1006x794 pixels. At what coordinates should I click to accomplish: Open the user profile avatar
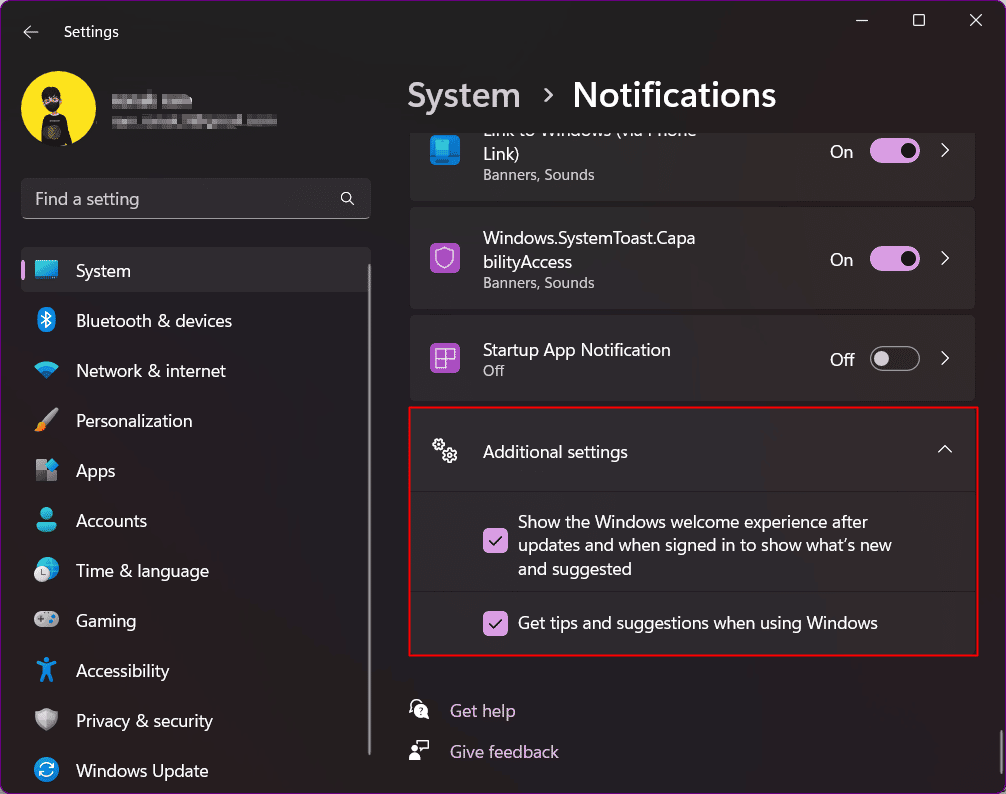tap(58, 108)
